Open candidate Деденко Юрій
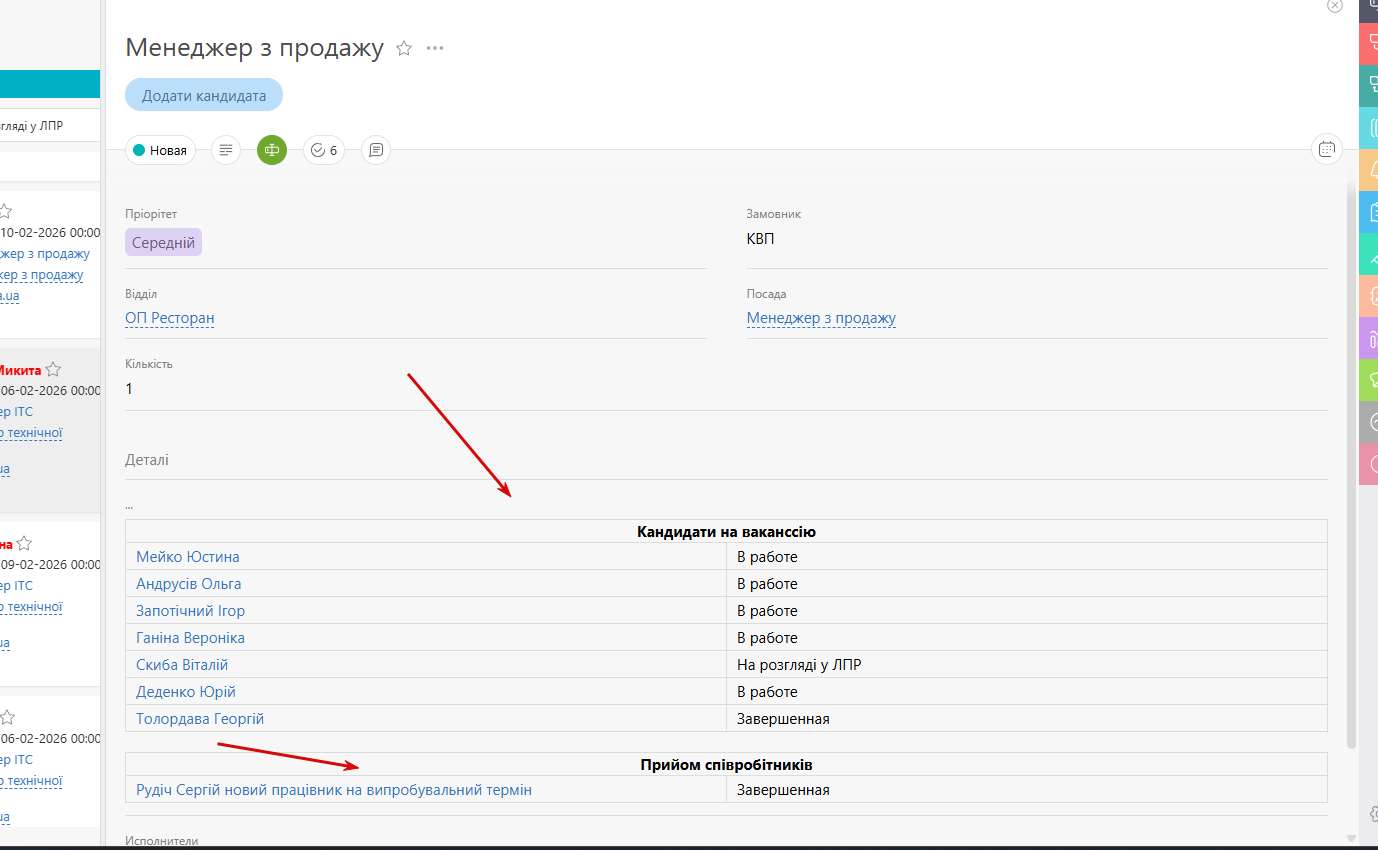 click(x=186, y=692)
